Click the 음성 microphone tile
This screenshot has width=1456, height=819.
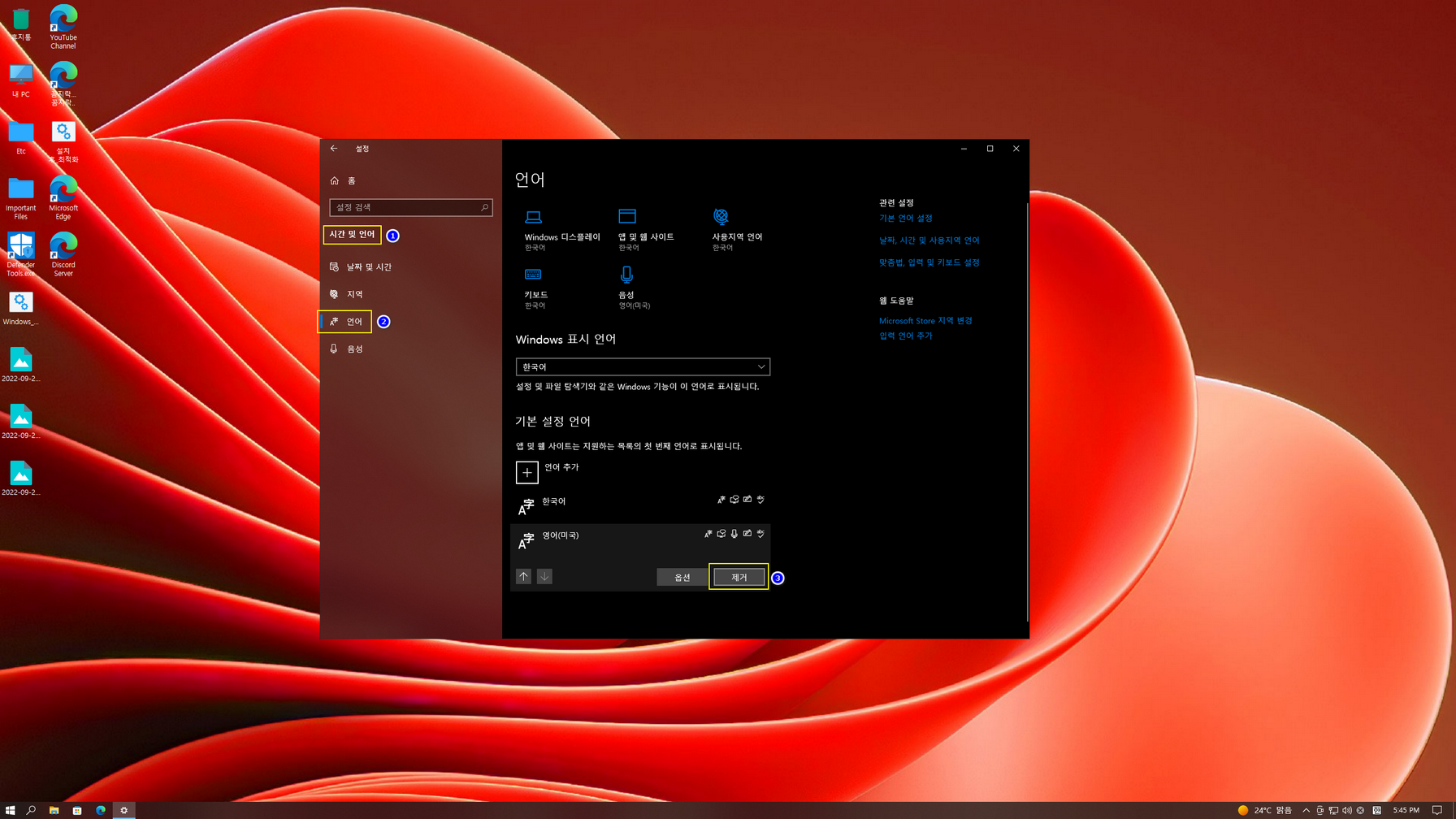634,288
